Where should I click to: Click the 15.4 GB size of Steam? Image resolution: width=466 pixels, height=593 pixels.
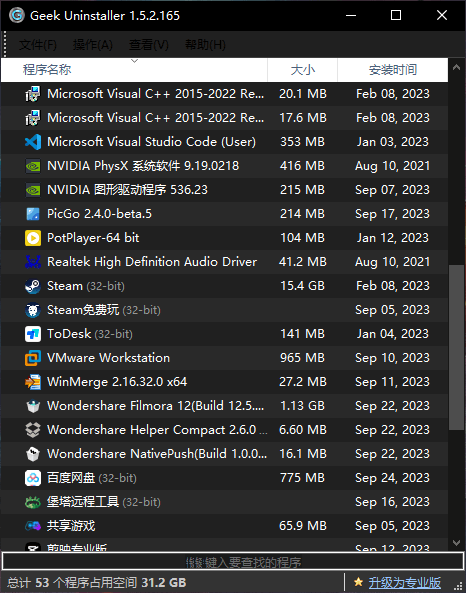pos(302,286)
